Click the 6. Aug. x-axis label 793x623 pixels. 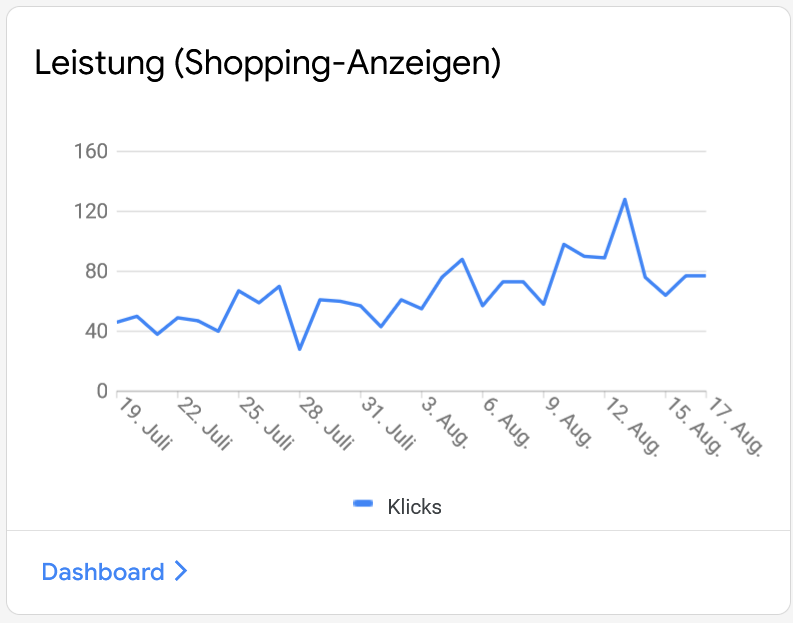click(507, 422)
